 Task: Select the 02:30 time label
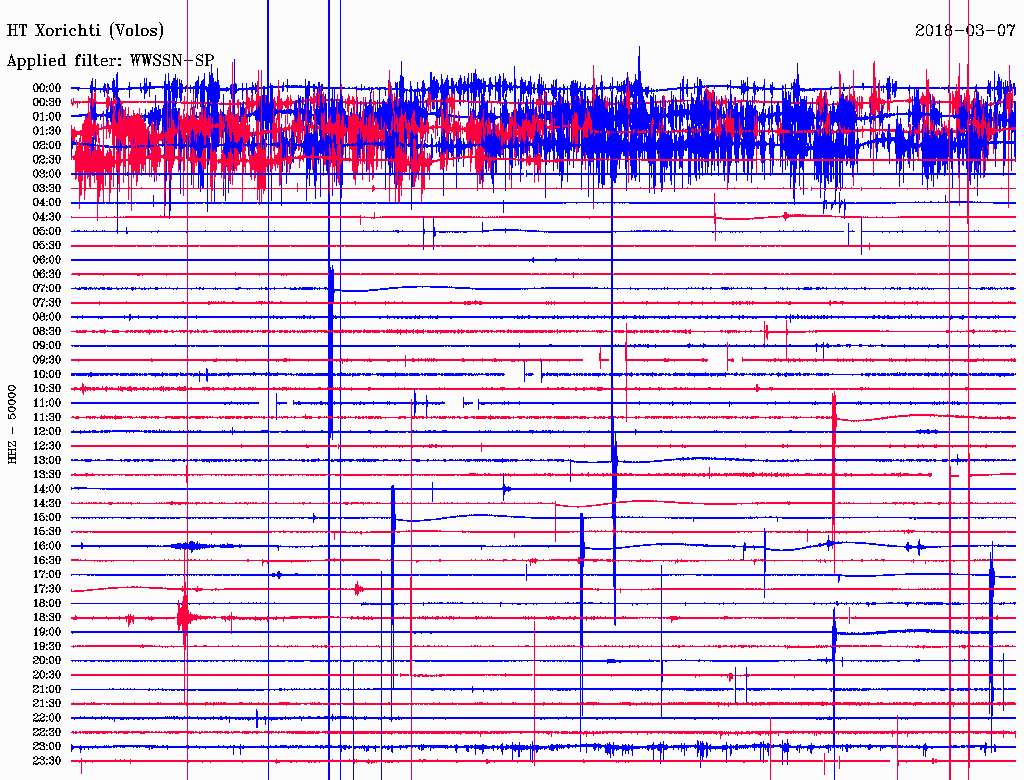tap(47, 159)
